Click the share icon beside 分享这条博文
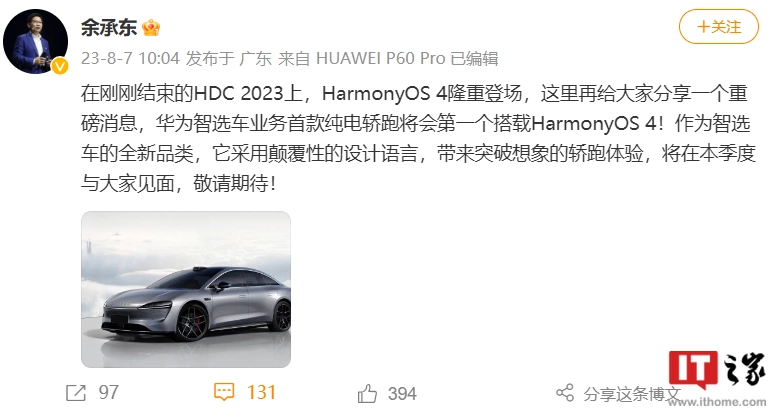The image size is (778, 418). pos(565,393)
